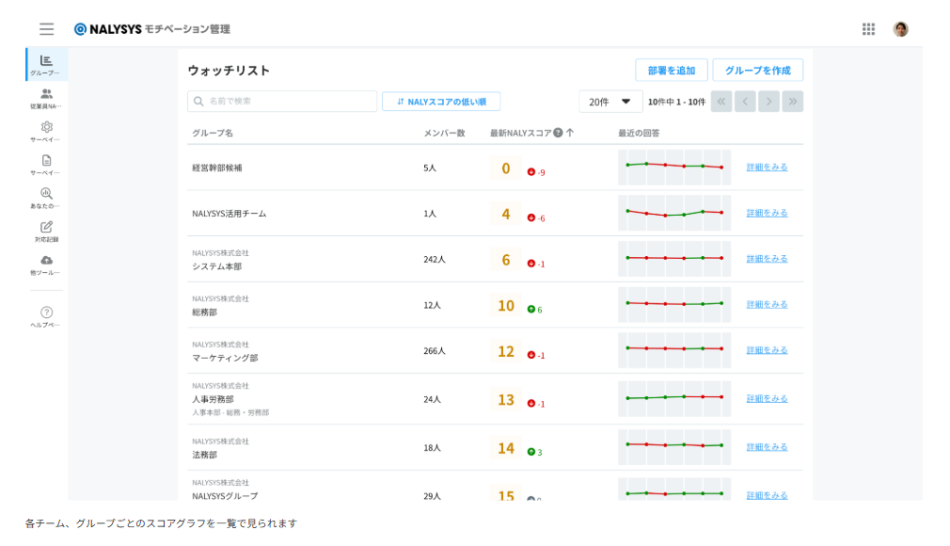
Task: Click the 266人 member count
Action: pyautogui.click(x=434, y=351)
